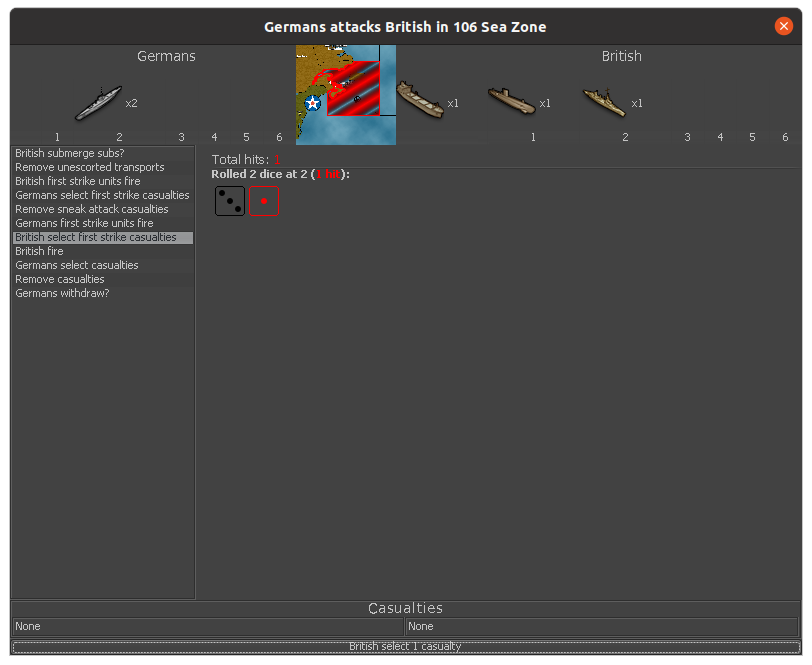This screenshot has height=665, width=812.
Task: Select 'Germans select first strike casualties' step
Action: click(102, 195)
